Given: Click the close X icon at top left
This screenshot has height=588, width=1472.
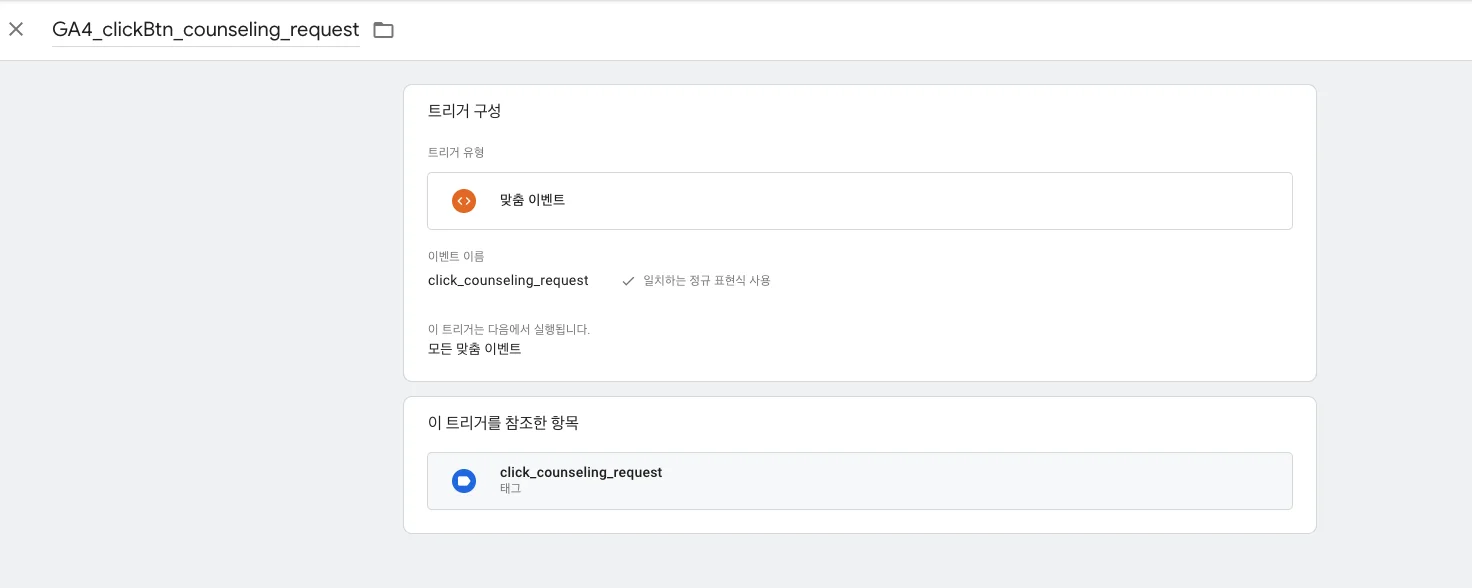Looking at the screenshot, I should pos(16,29).
